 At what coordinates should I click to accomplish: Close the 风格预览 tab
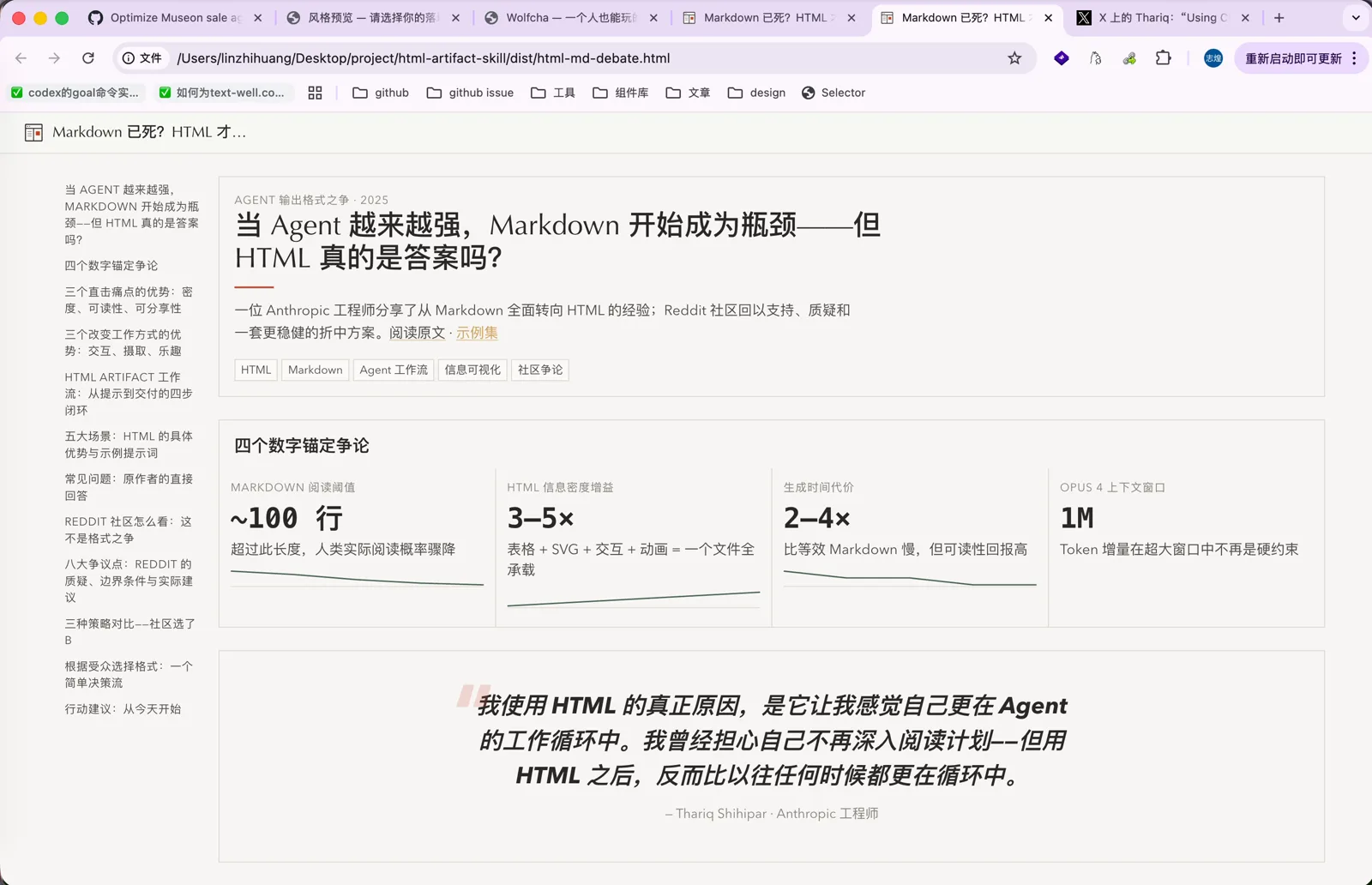click(x=455, y=17)
